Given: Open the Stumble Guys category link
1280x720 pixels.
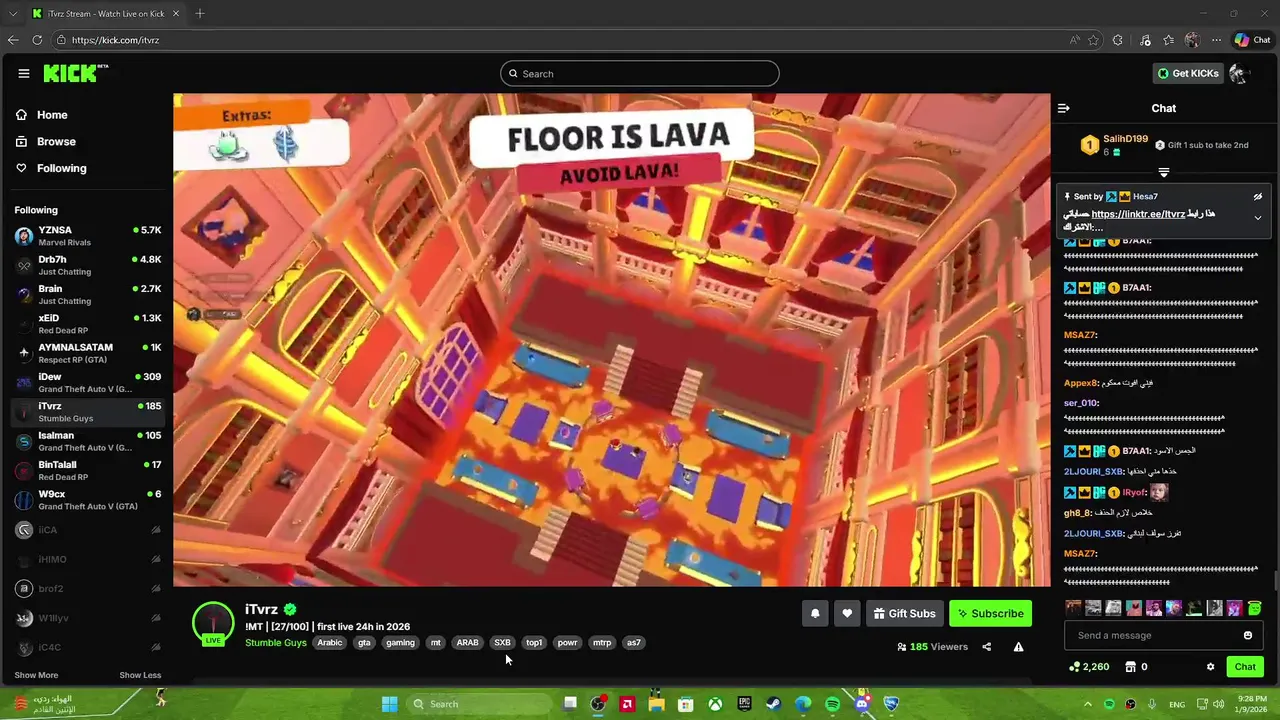Looking at the screenshot, I should tap(276, 642).
